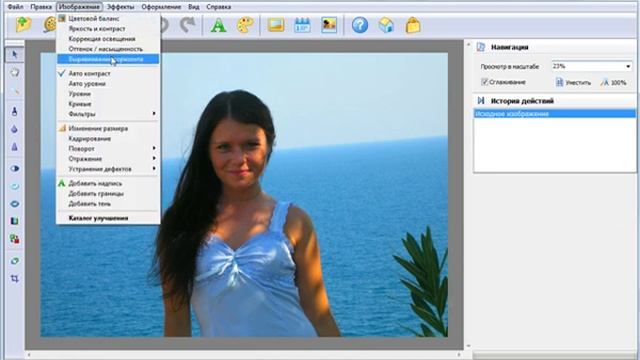This screenshot has width=640, height=360.
Task: Choose Оттенок / насыщенность menu item
Action: tap(108, 49)
